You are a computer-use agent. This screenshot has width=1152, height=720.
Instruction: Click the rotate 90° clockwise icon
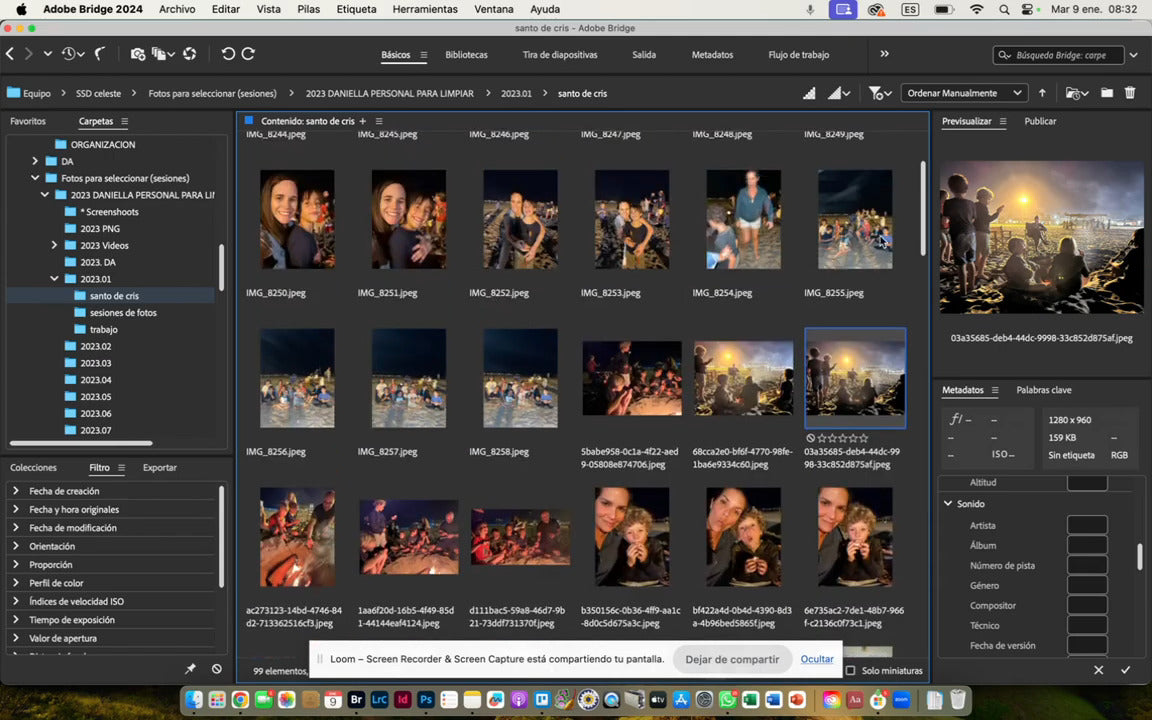tap(248, 54)
